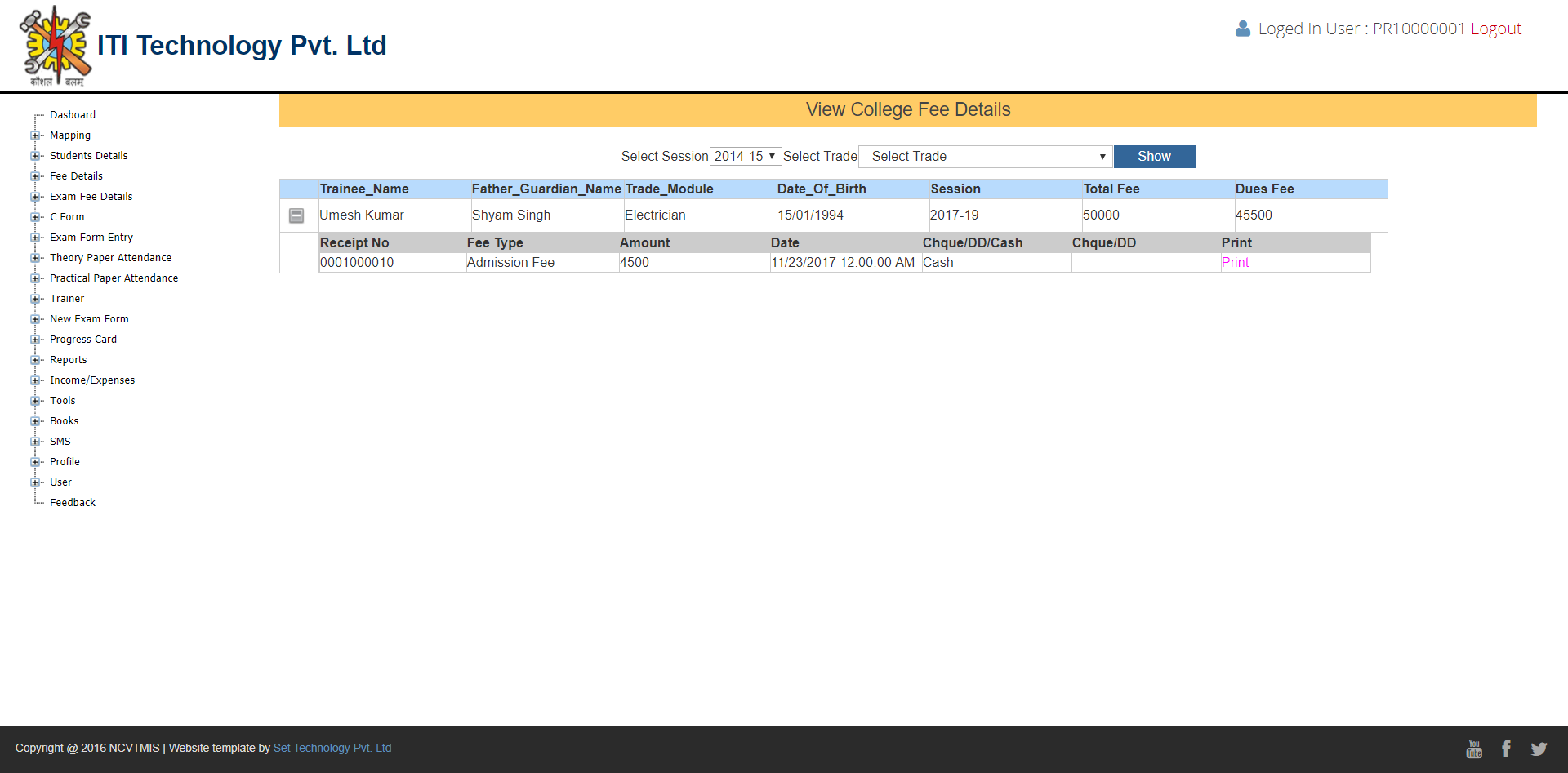Click the Print link for receipt 0001000010
1568x773 pixels.
point(1235,263)
